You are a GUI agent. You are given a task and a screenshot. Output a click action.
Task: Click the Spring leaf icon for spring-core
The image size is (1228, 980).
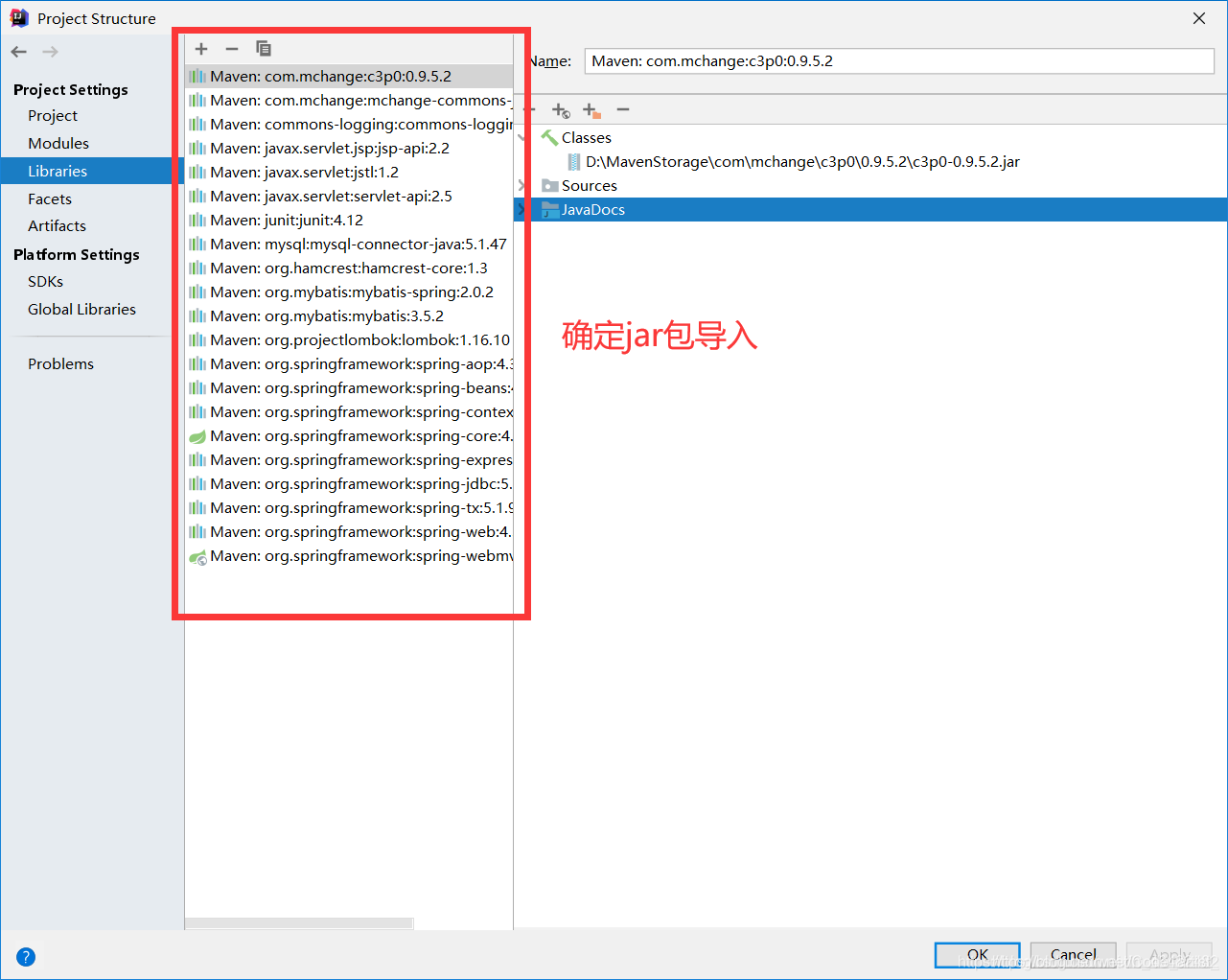pyautogui.click(x=197, y=436)
